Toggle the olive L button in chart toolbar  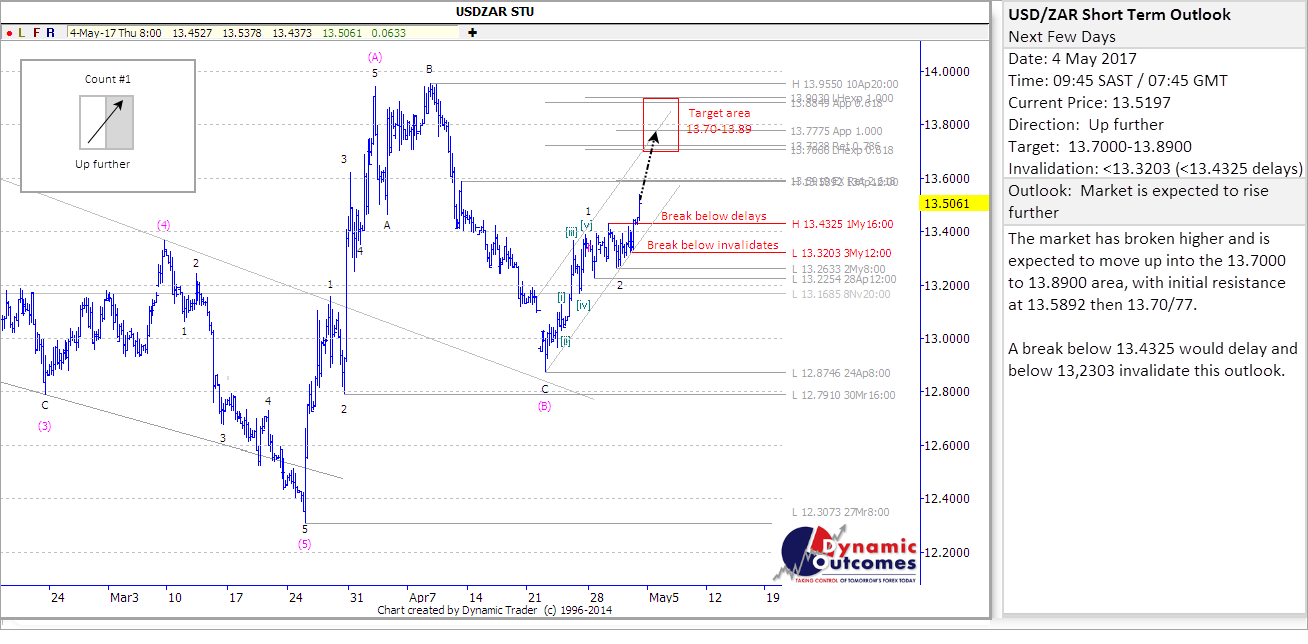[x=22, y=32]
